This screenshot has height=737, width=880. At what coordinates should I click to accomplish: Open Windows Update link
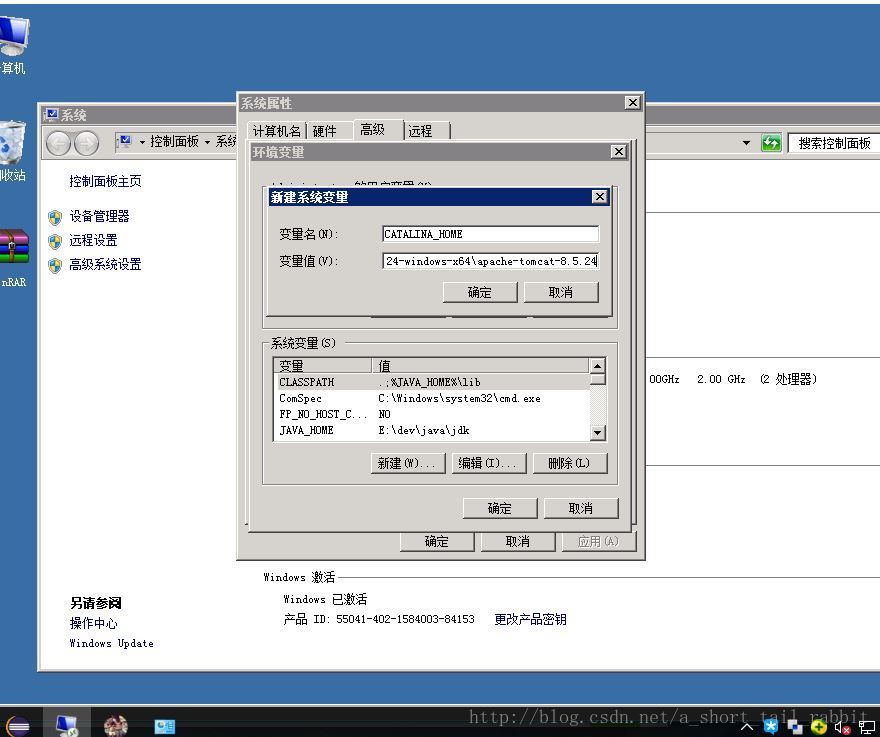click(111, 643)
